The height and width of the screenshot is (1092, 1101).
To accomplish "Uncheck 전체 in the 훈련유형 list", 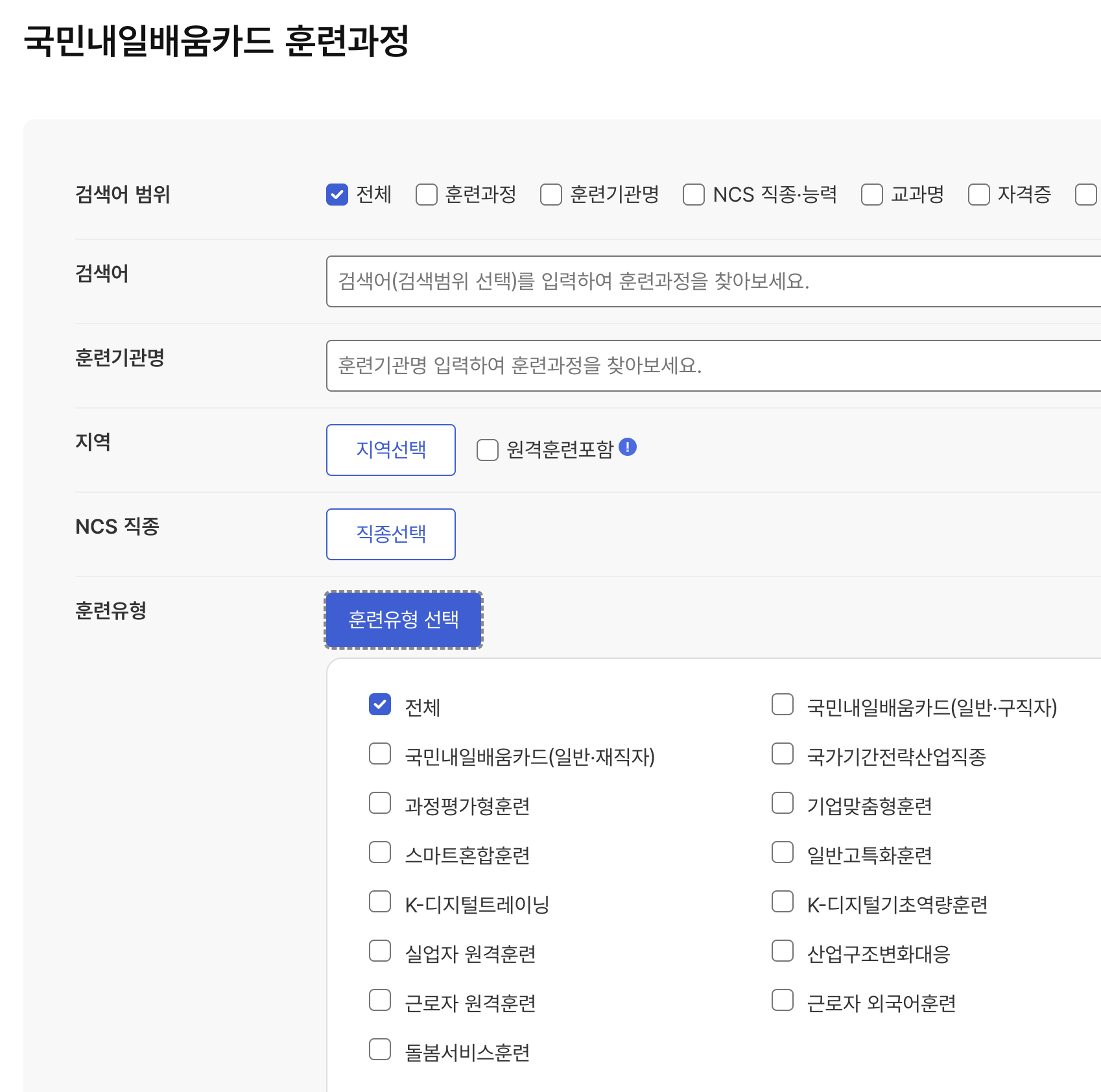I will (380, 705).
